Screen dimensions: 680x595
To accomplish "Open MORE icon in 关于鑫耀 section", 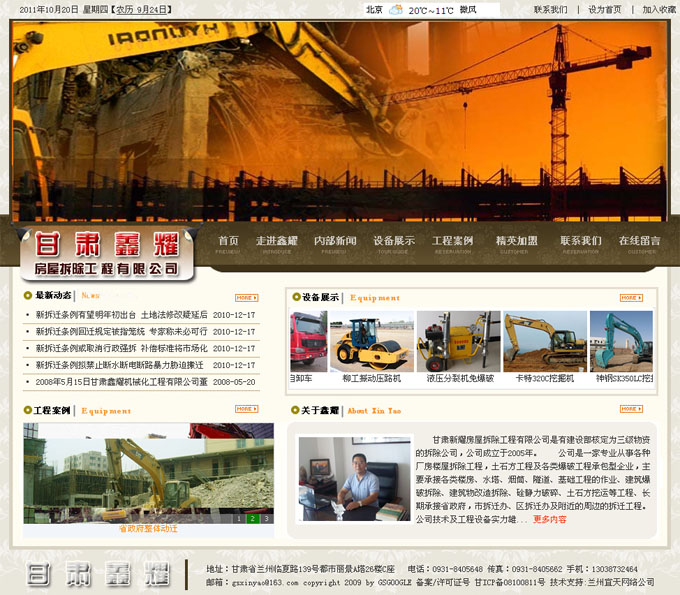I will (x=630, y=409).
